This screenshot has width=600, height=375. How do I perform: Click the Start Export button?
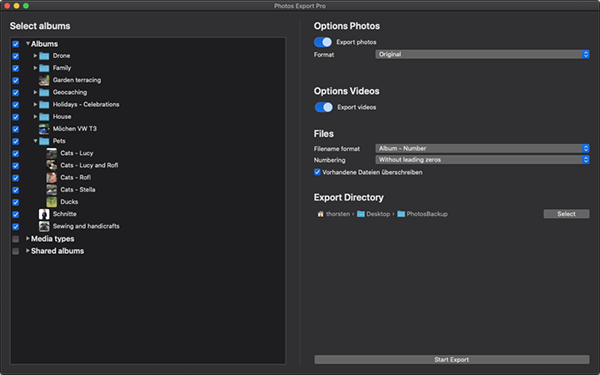[452, 359]
